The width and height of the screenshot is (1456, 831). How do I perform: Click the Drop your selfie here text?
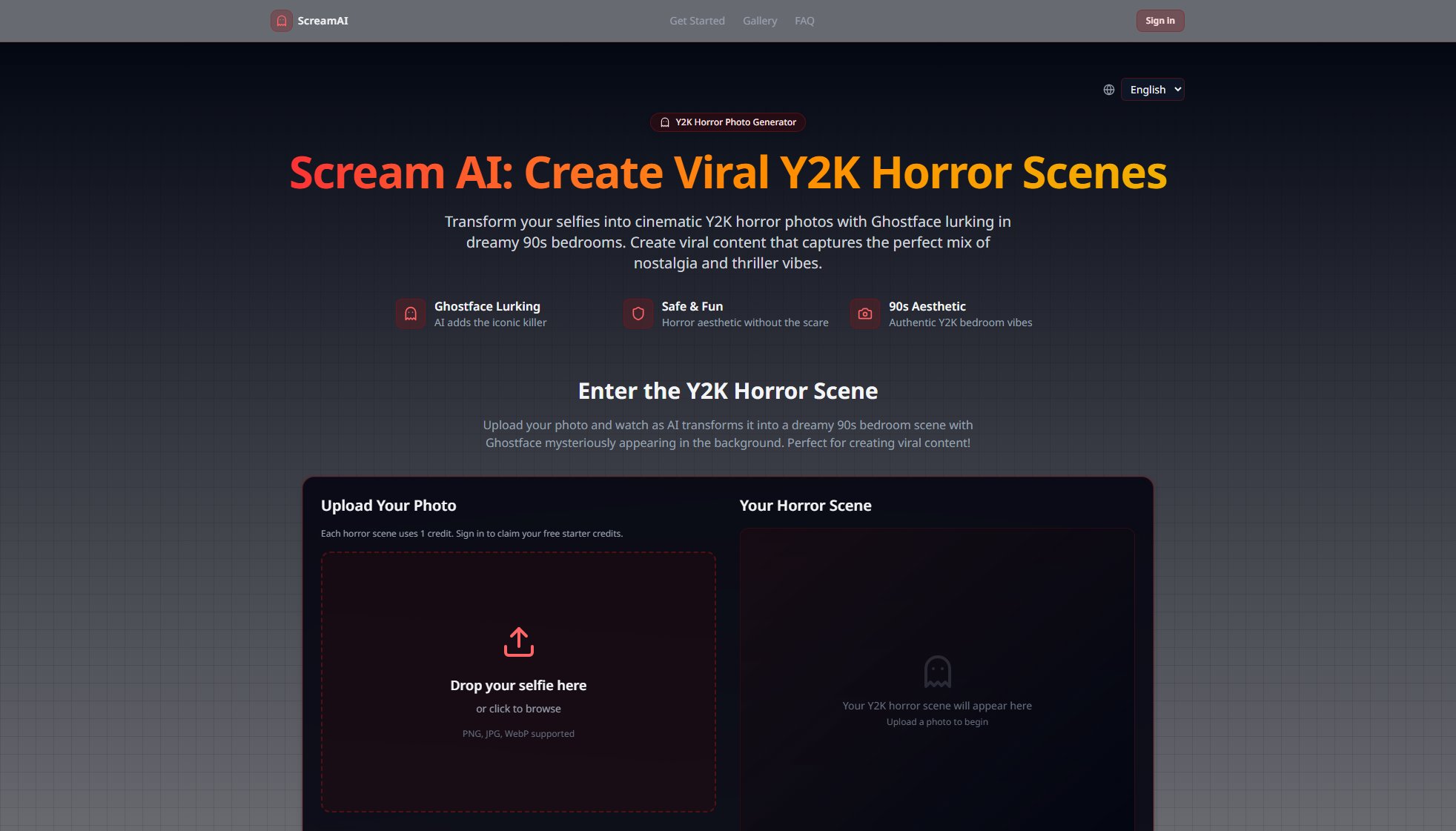coord(518,685)
